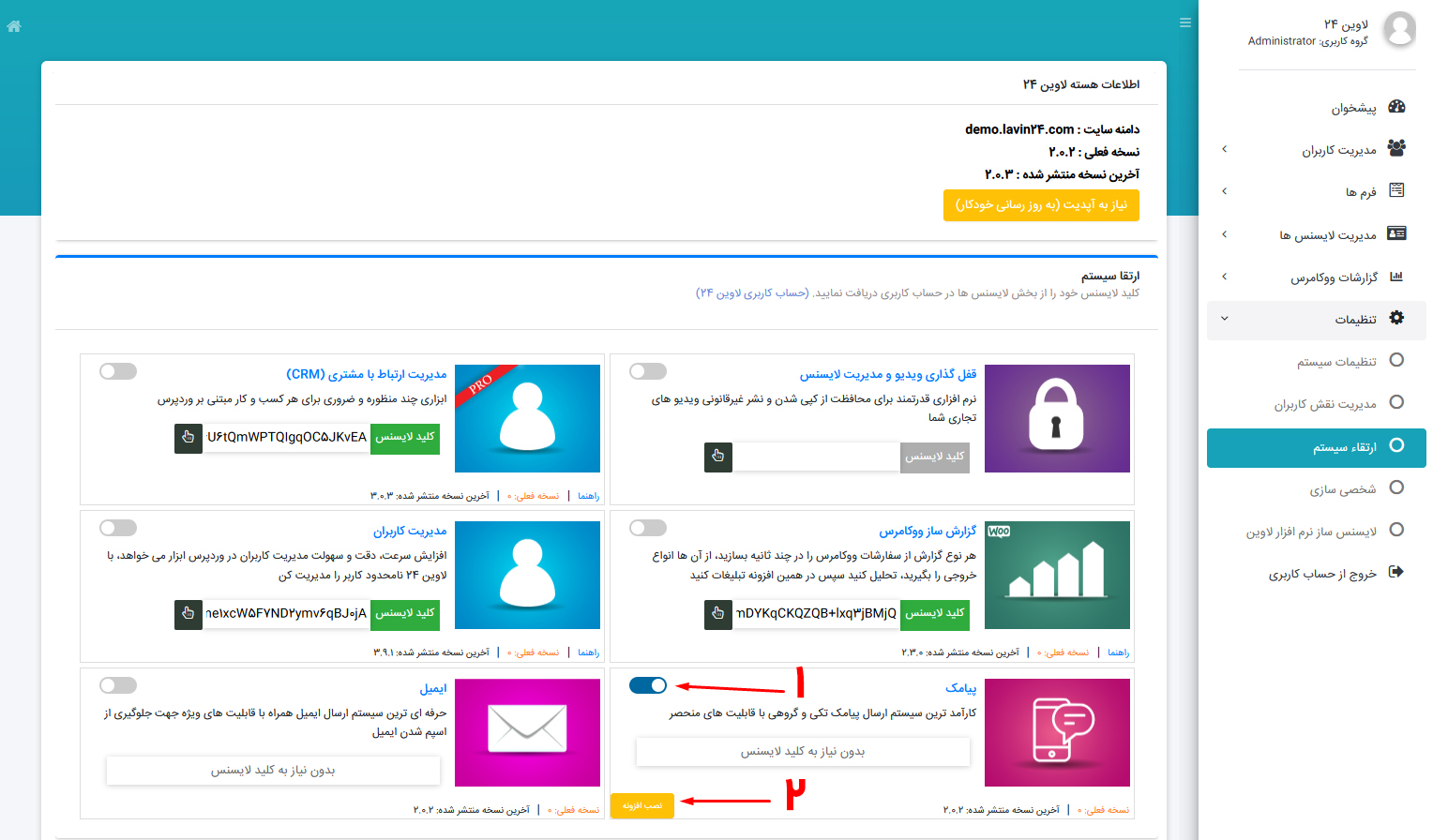Click the نیاز به آپدیت update button
1433x840 pixels.
[x=1041, y=204]
